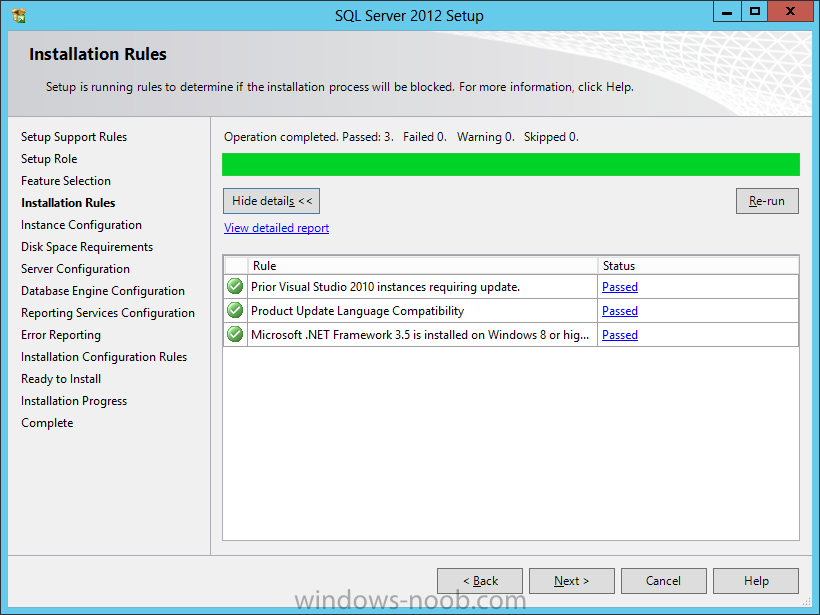This screenshot has height=615, width=820.
Task: Select Database Engine Configuration step in sidebar
Action: (103, 291)
